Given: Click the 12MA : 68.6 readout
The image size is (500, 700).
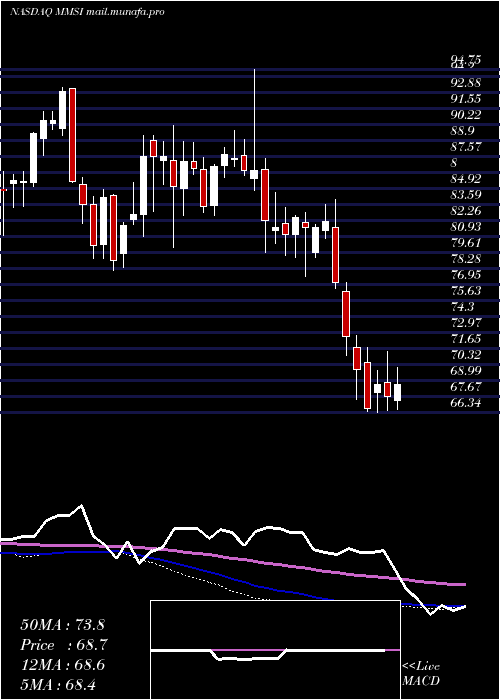Looking at the screenshot, I should pyautogui.click(x=62, y=665).
